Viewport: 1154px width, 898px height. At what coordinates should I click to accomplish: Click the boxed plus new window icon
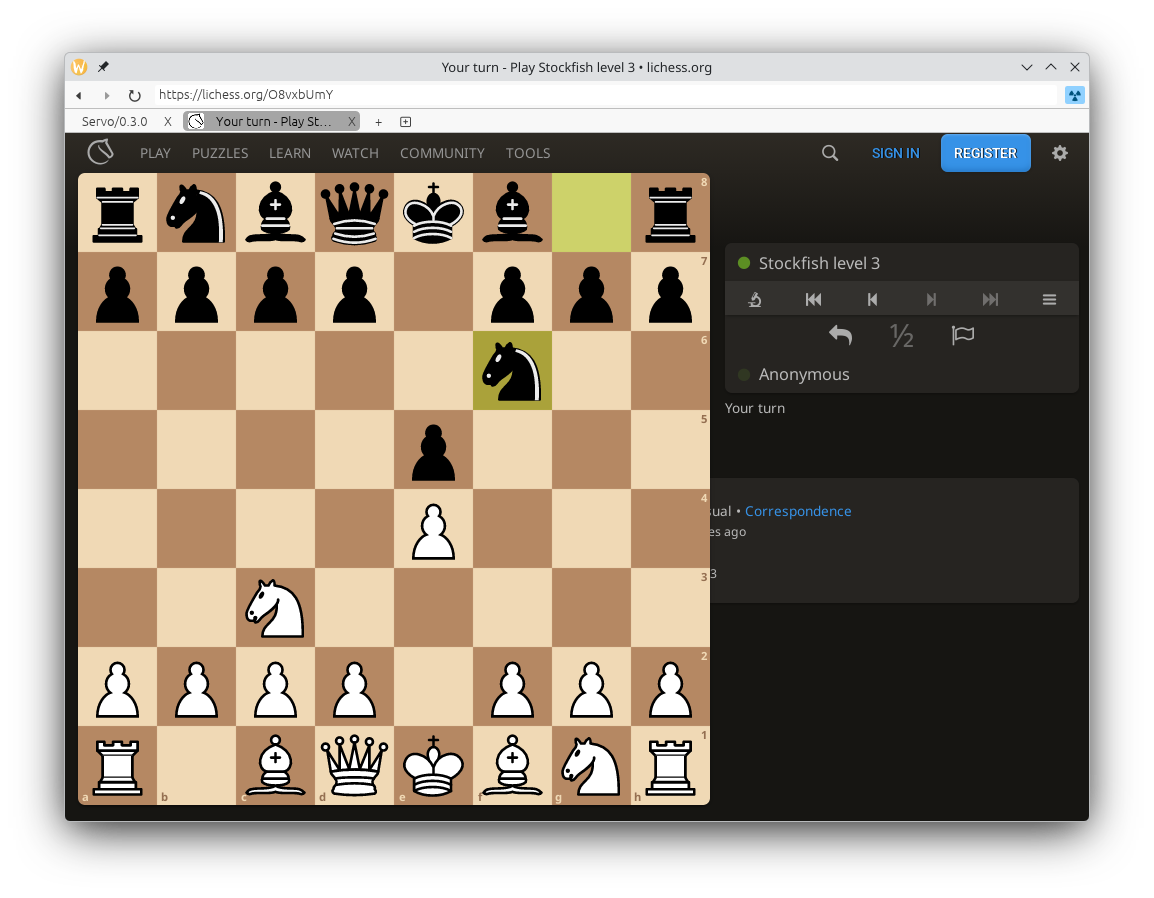[x=406, y=121]
